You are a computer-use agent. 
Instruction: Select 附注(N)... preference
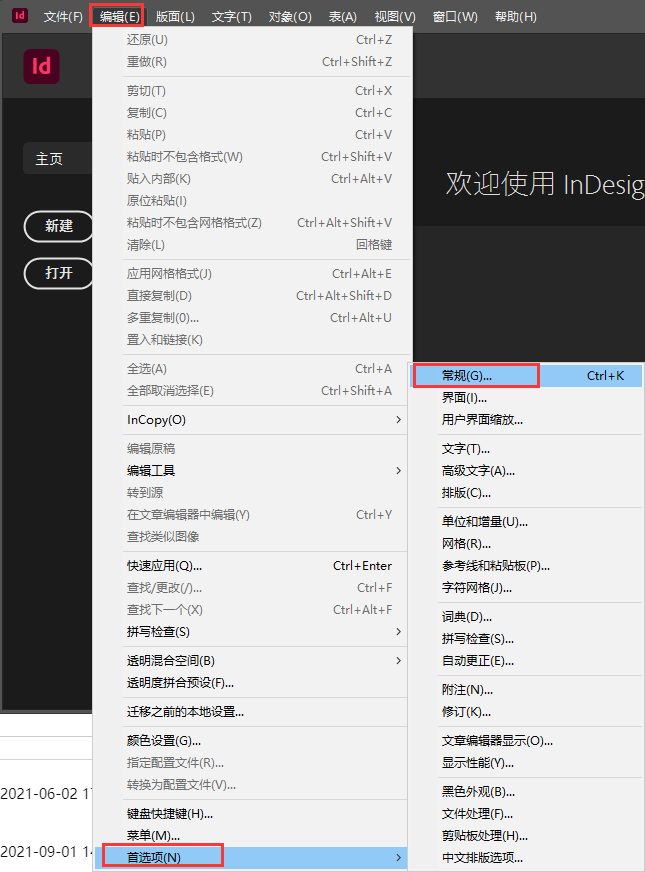526,690
